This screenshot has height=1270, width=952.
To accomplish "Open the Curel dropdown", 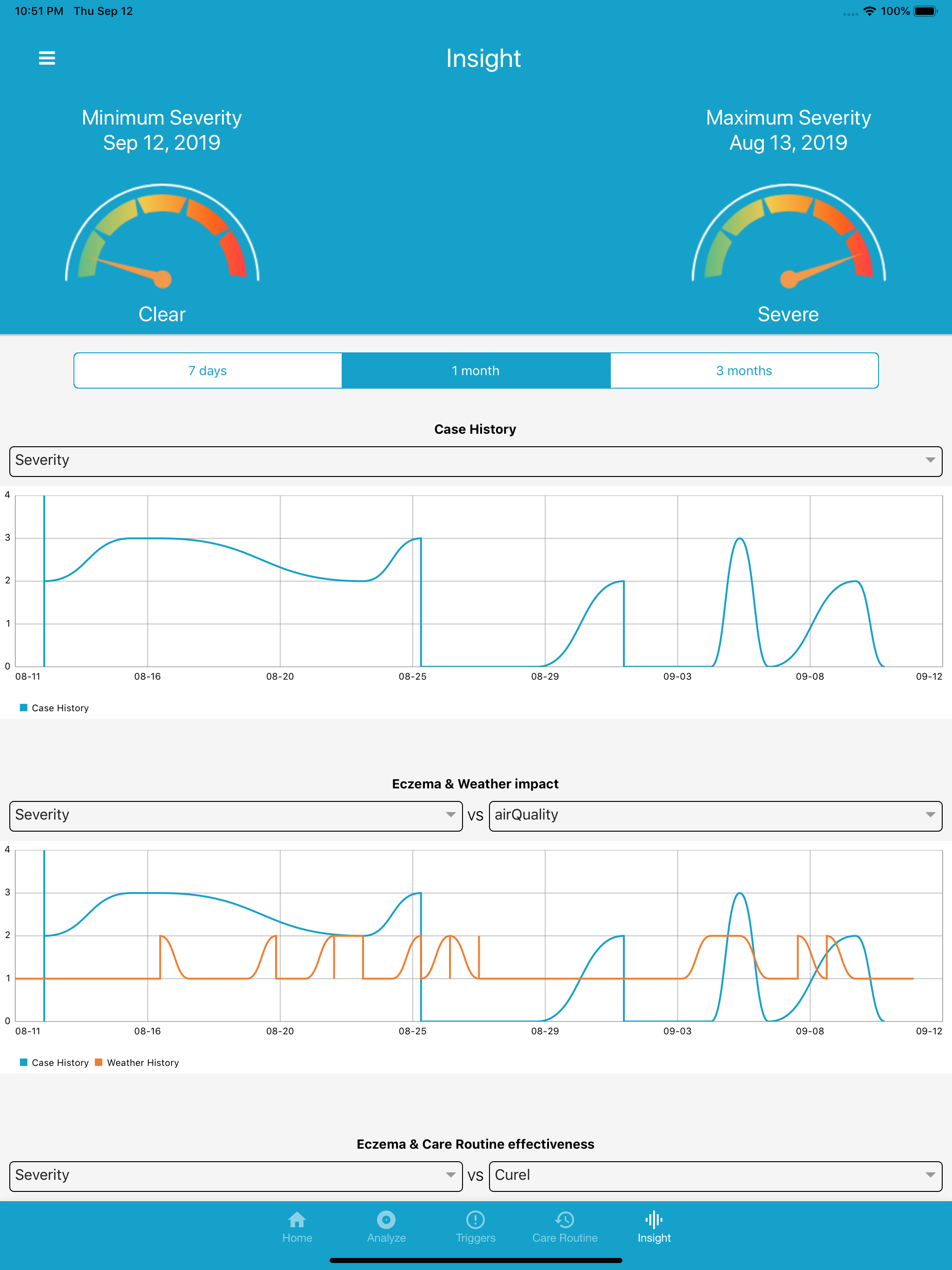I will point(715,1176).
